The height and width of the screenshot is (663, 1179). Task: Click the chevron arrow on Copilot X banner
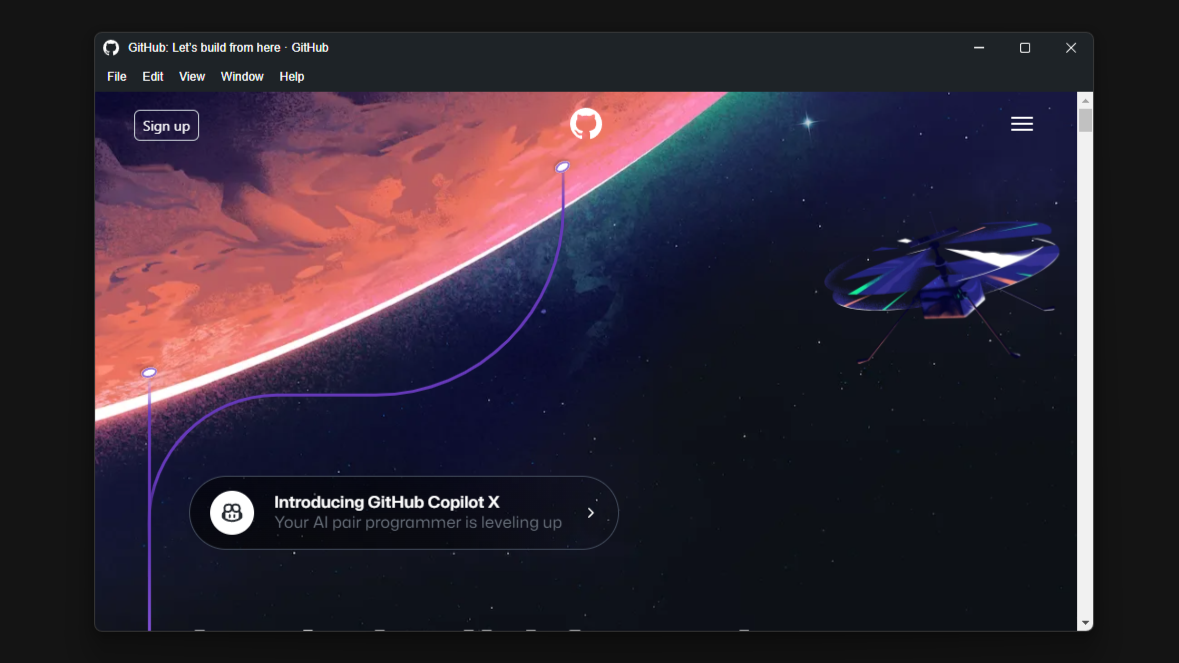coord(591,513)
